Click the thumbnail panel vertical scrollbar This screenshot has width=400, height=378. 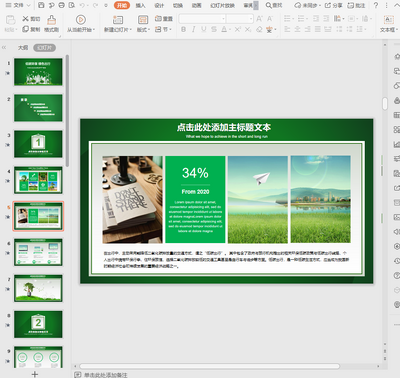[x=67, y=111]
